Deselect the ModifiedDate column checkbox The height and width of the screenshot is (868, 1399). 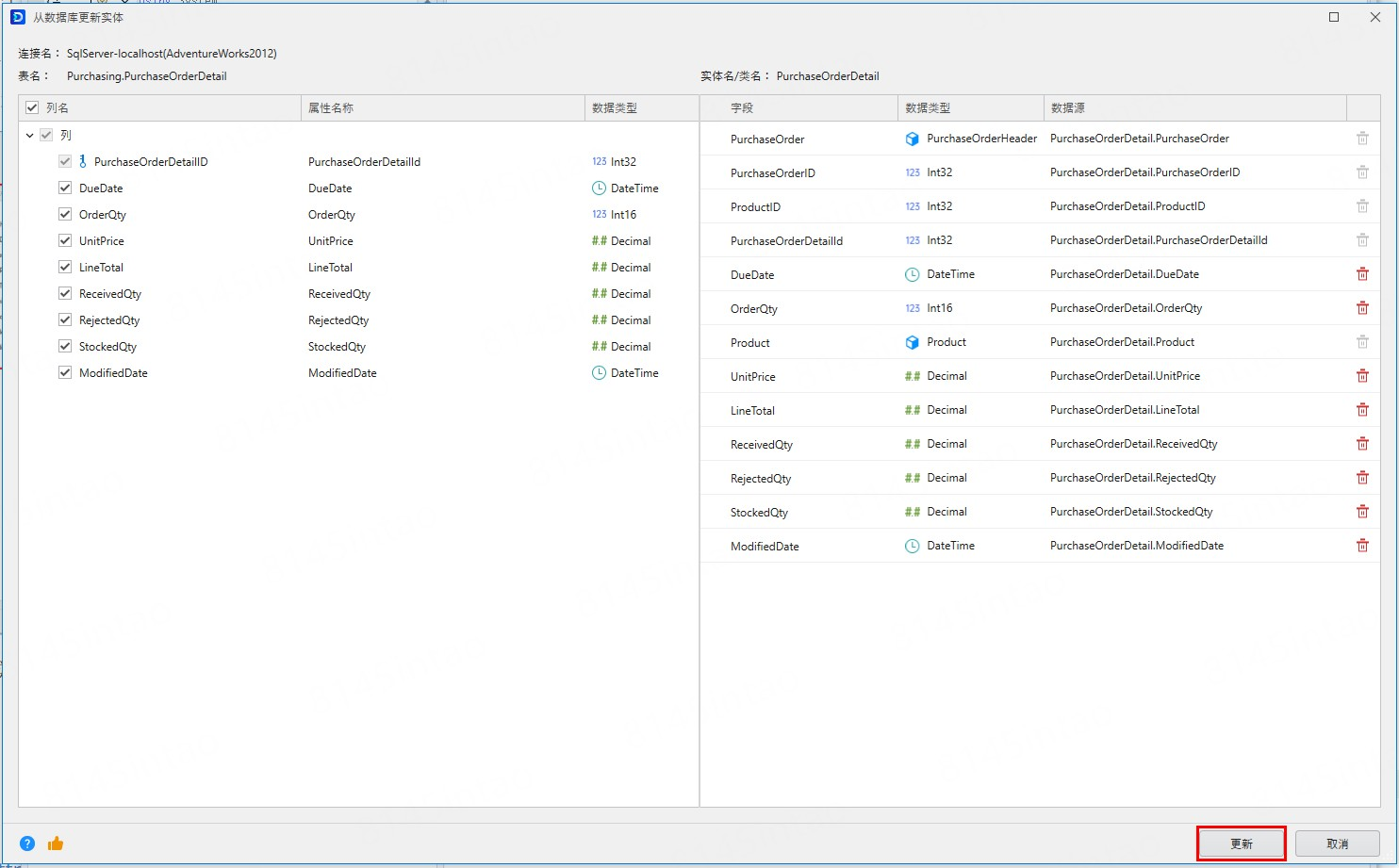click(x=65, y=373)
